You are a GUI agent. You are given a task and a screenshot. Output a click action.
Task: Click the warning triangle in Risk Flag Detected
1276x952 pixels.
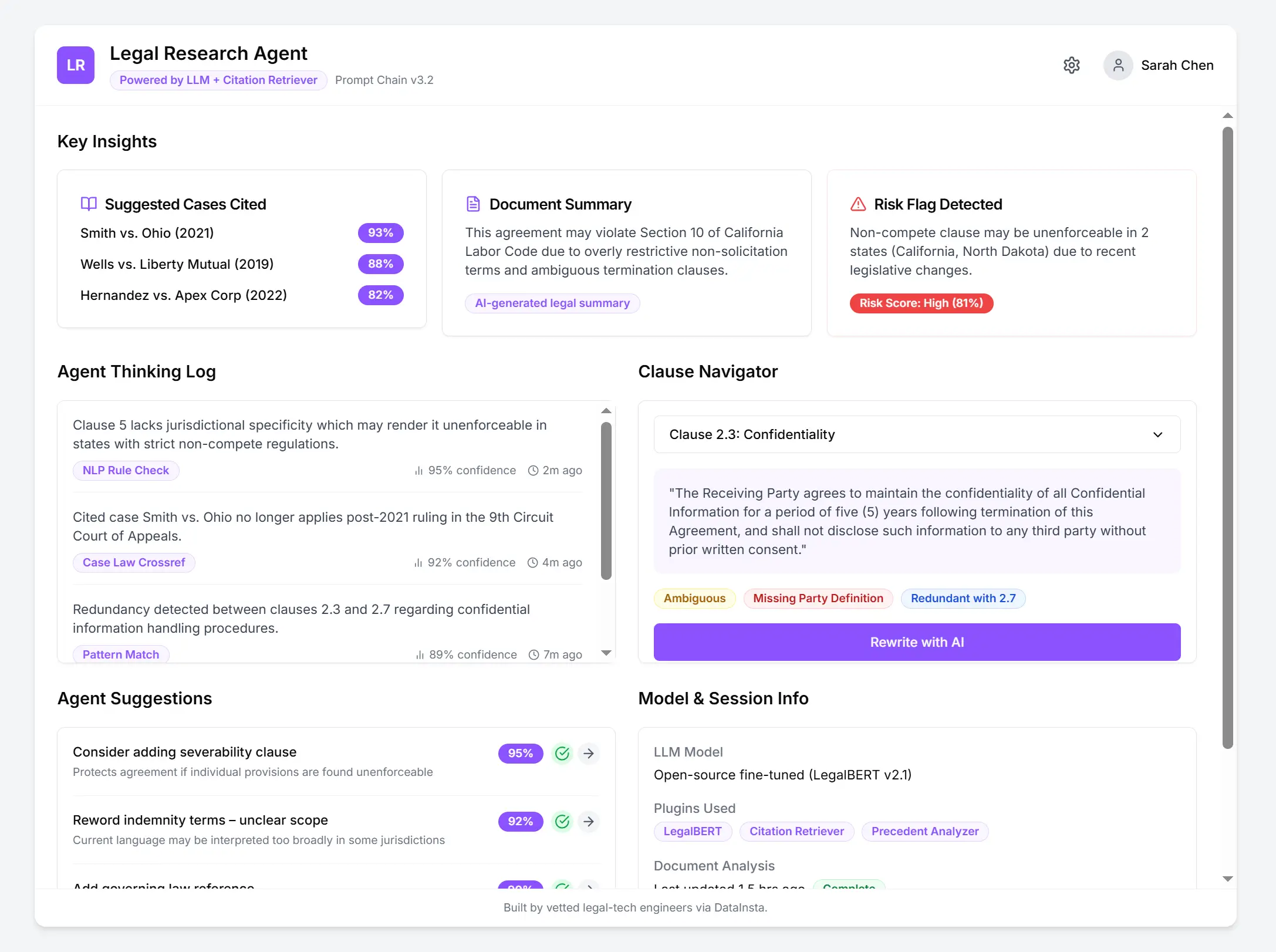click(858, 204)
